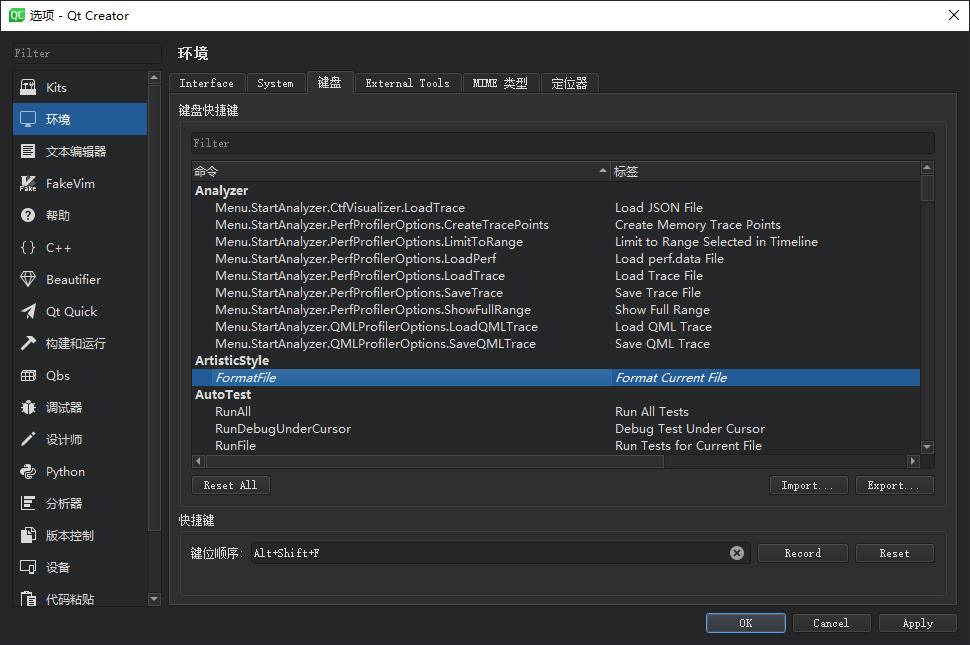Switch to the System tab
The height and width of the screenshot is (645, 970).
click(275, 83)
